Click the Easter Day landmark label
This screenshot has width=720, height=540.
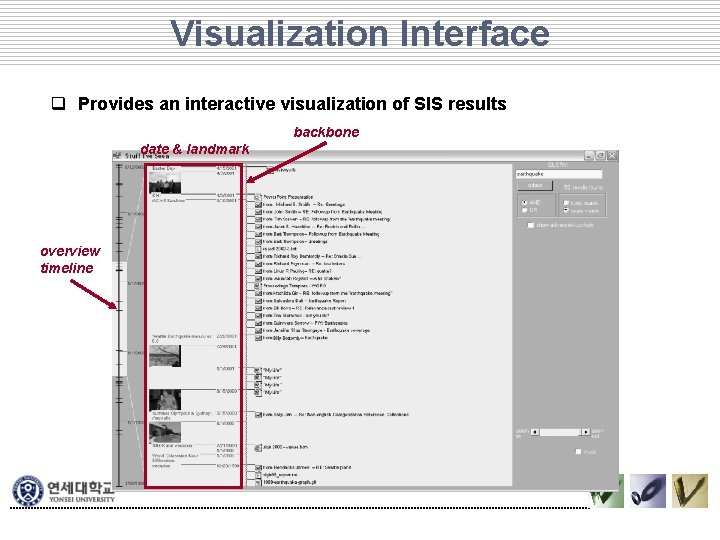point(163,169)
